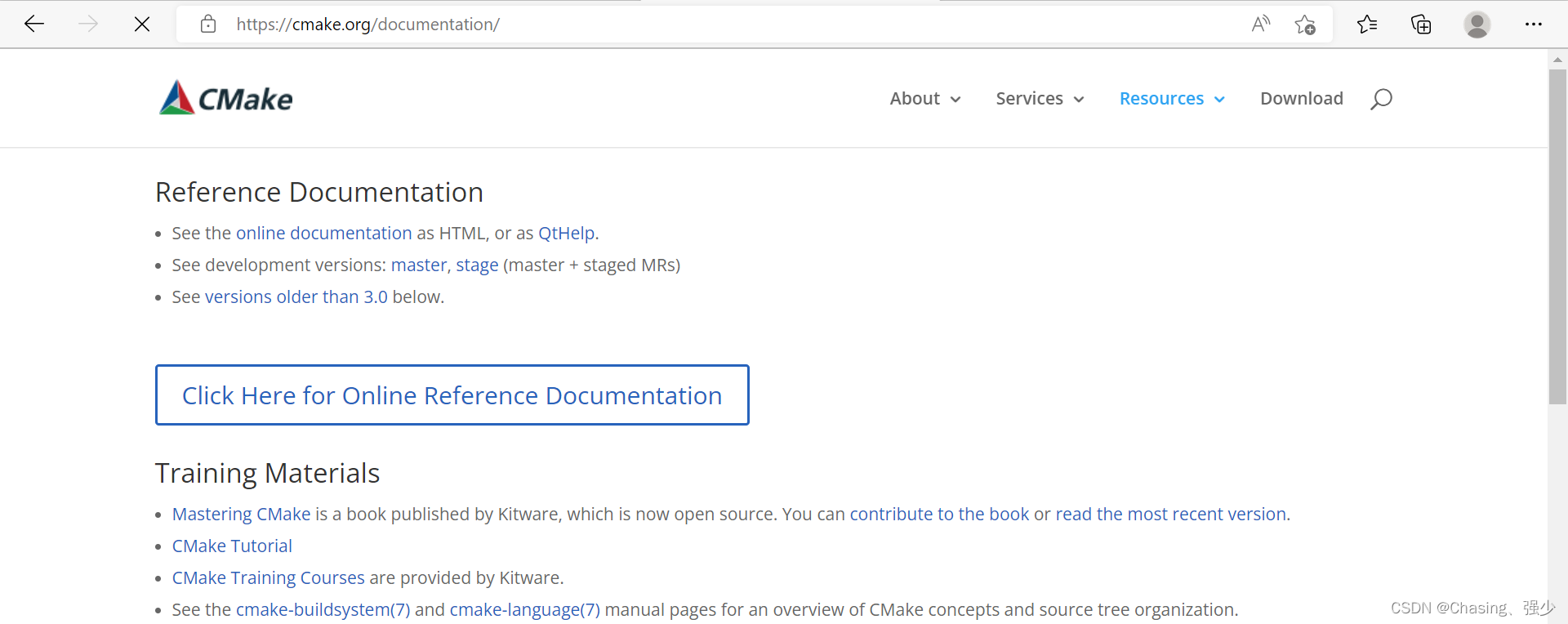Open the browser profile avatar

point(1477,25)
